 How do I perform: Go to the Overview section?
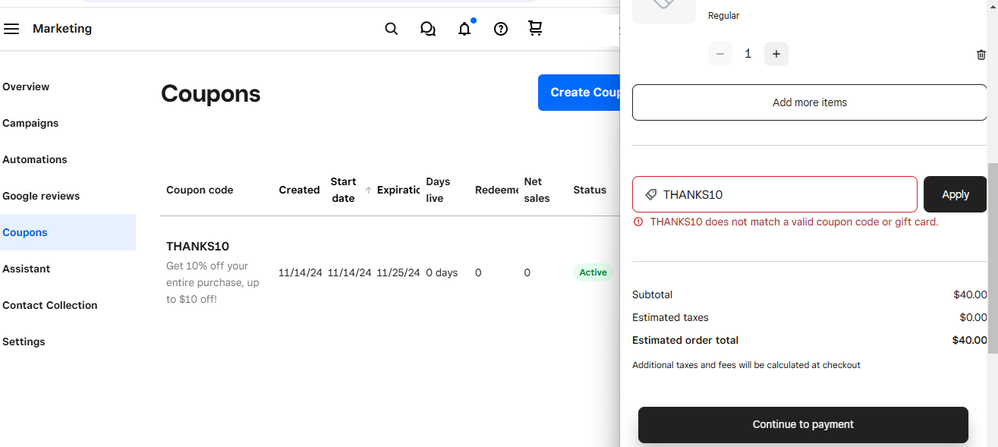pos(26,87)
